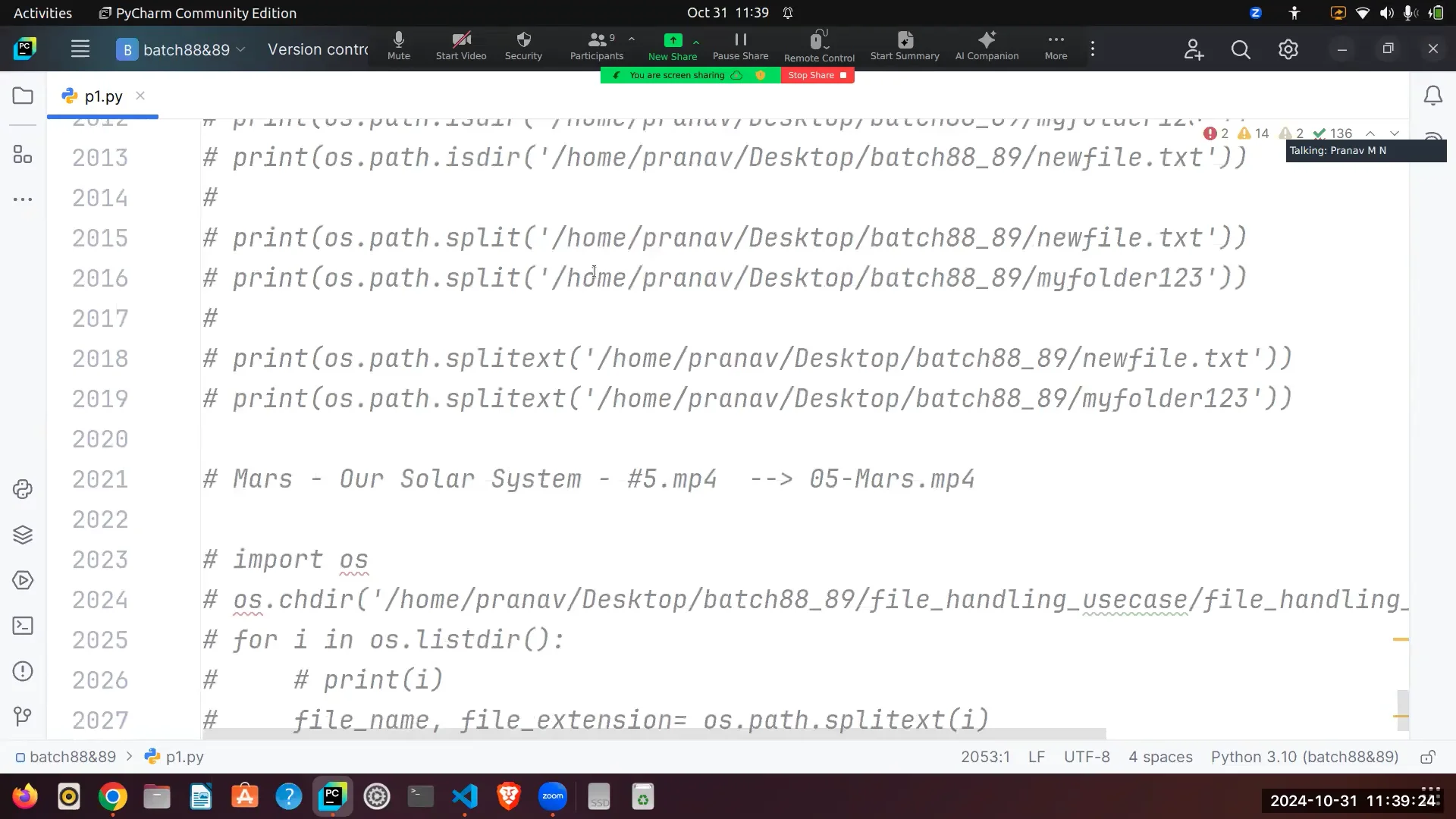Open the New Share dropdown arrow
This screenshot has width=1456, height=819.
tap(695, 42)
